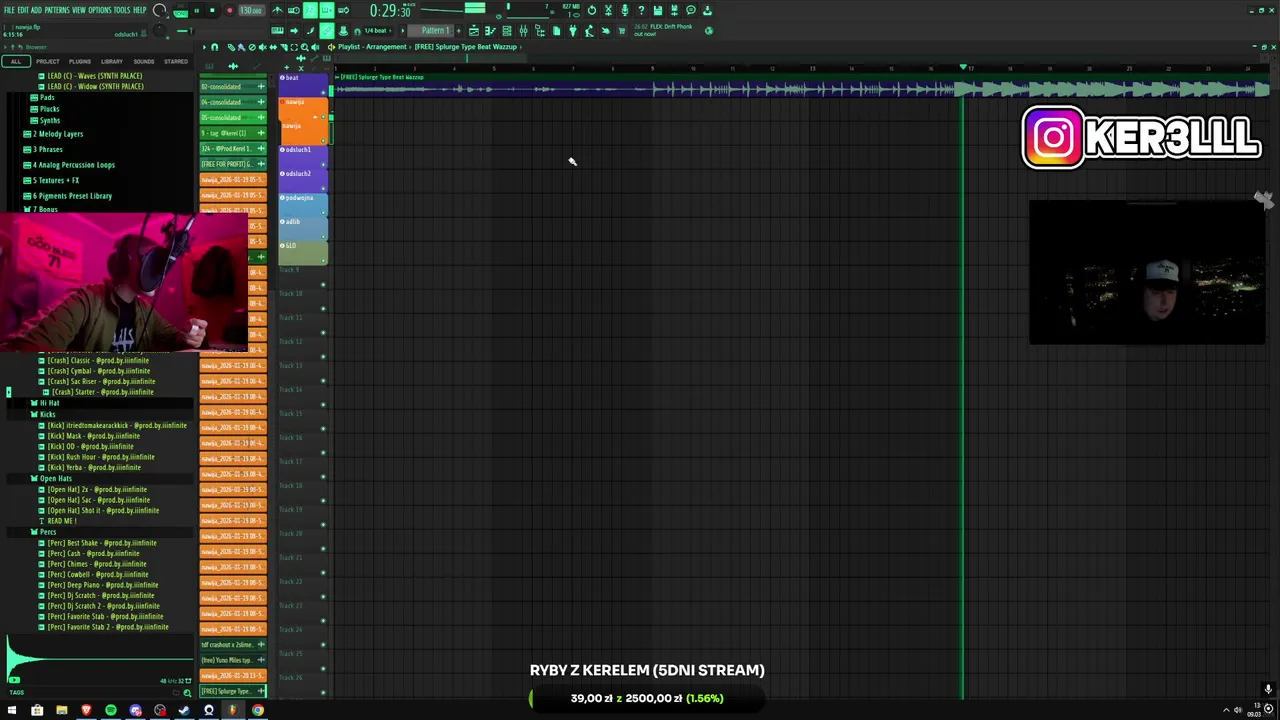Open the Piano roll via toolbar icon
Screen dimensions: 1280x720
click(x=490, y=30)
